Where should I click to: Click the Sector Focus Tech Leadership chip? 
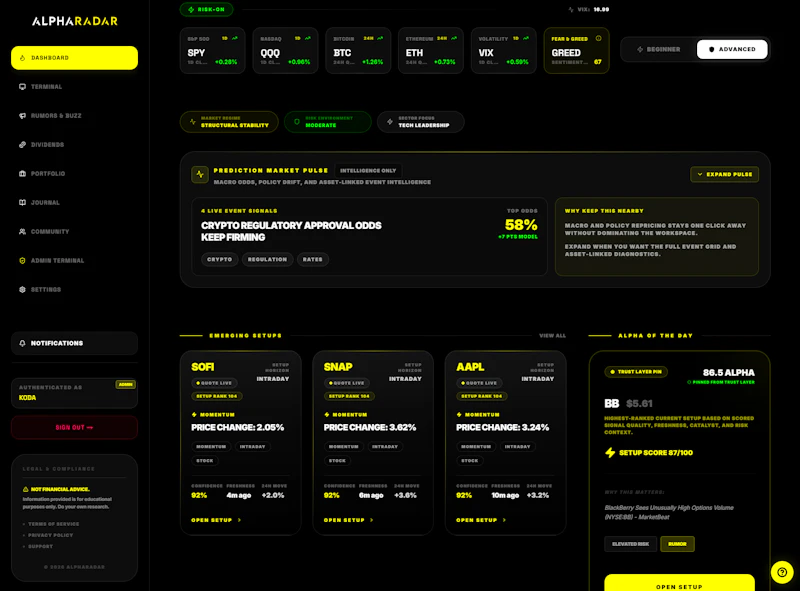(x=421, y=122)
